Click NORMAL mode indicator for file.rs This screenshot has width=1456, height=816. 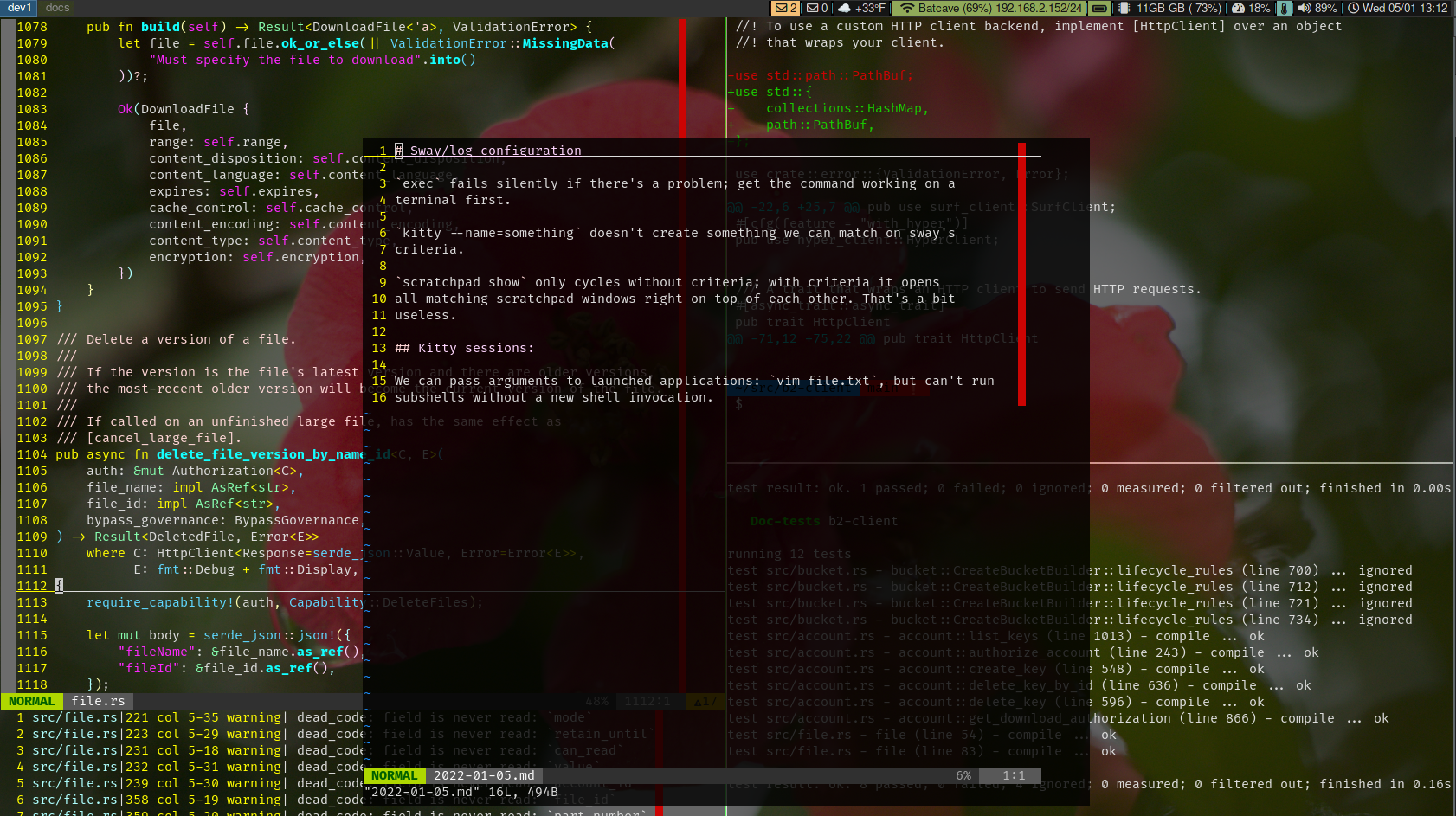[31, 701]
